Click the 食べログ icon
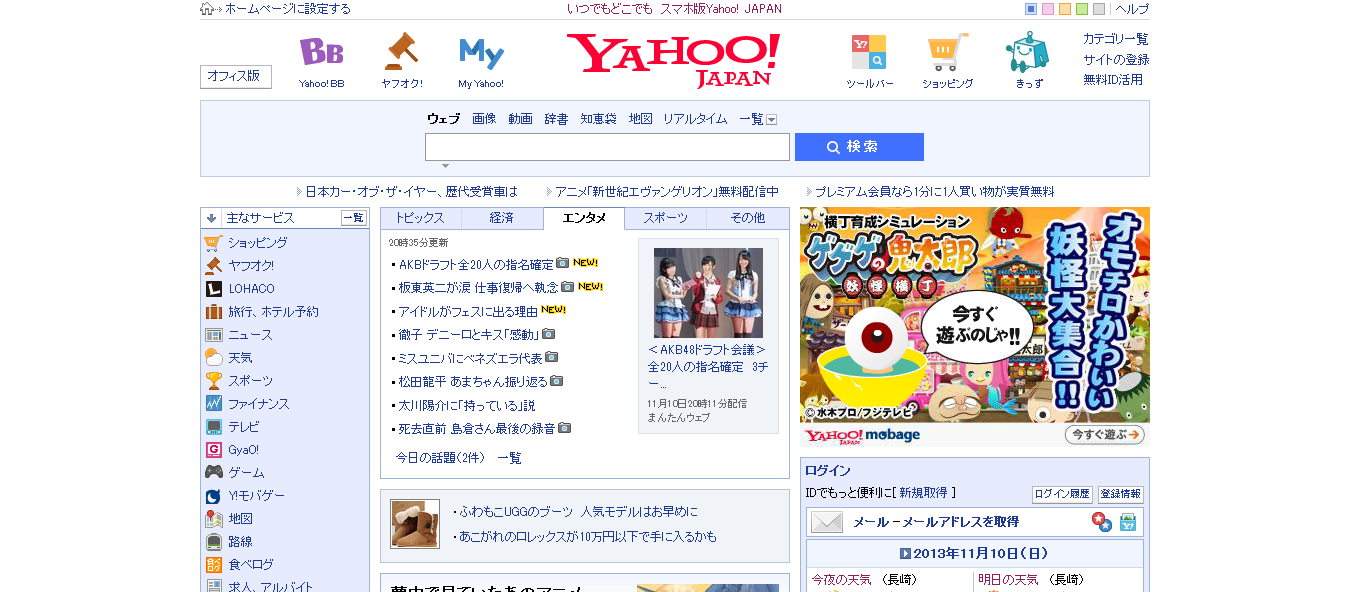The height and width of the screenshot is (592, 1349). (x=213, y=565)
